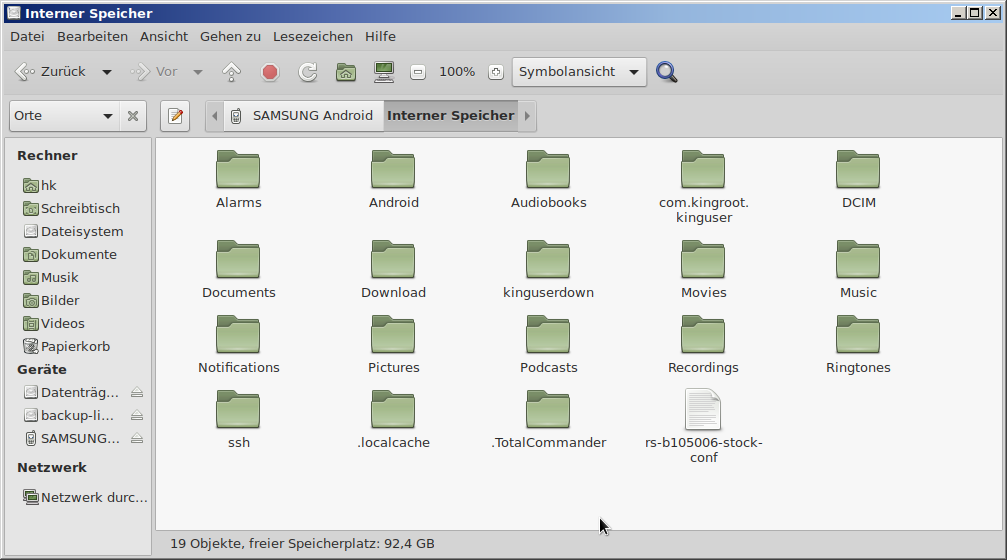Click the computer icon in the toolbar
Image resolution: width=1007 pixels, height=560 pixels.
click(383, 72)
